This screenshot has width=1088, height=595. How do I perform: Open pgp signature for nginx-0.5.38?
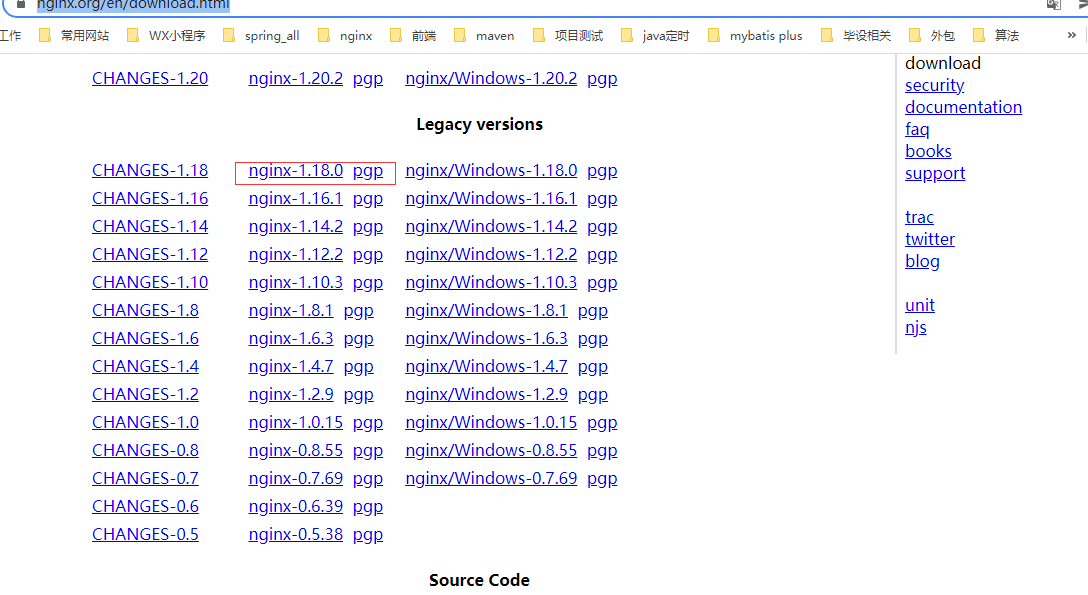[368, 535]
